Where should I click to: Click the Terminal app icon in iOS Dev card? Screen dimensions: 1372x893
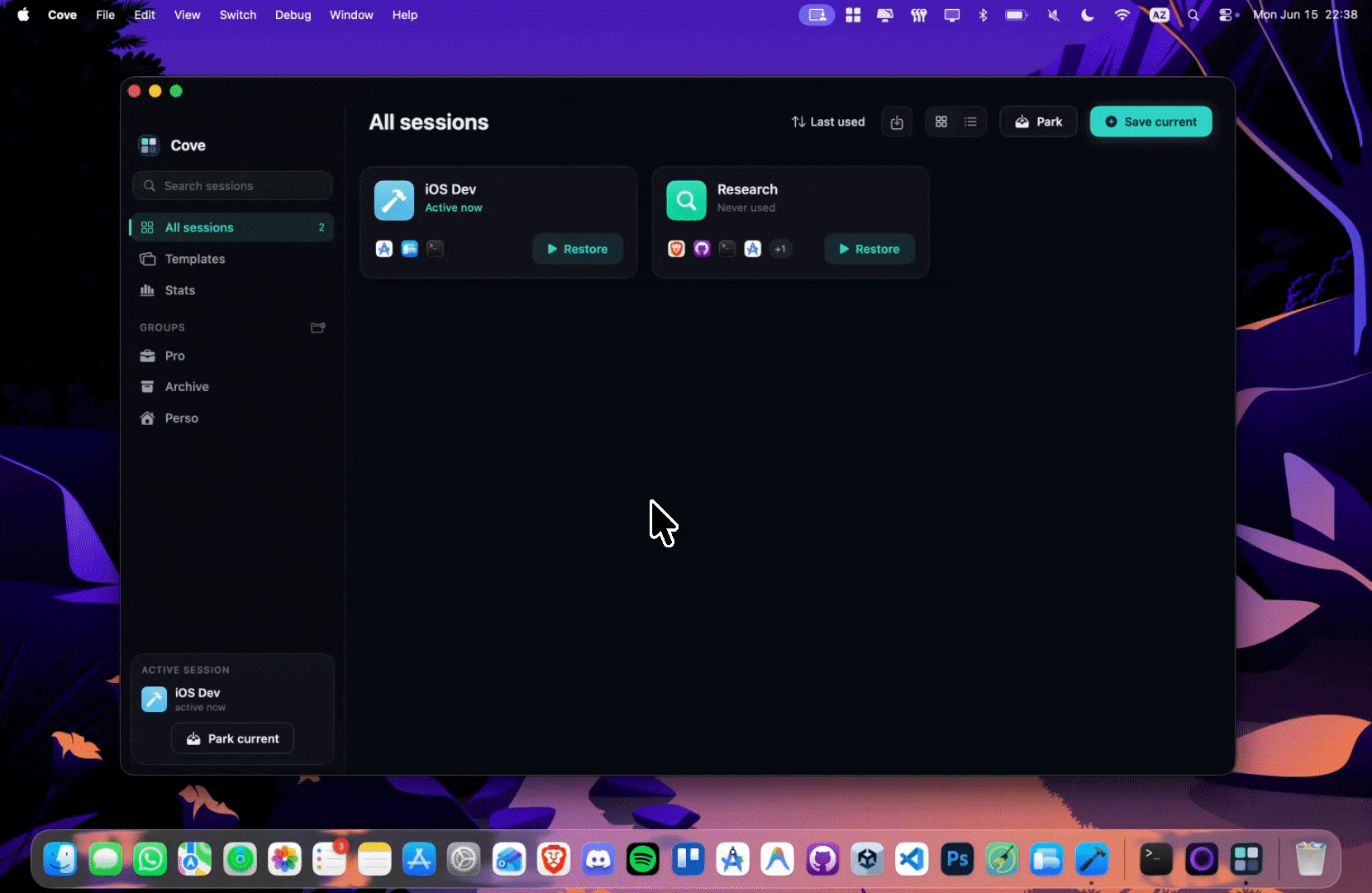tap(436, 249)
